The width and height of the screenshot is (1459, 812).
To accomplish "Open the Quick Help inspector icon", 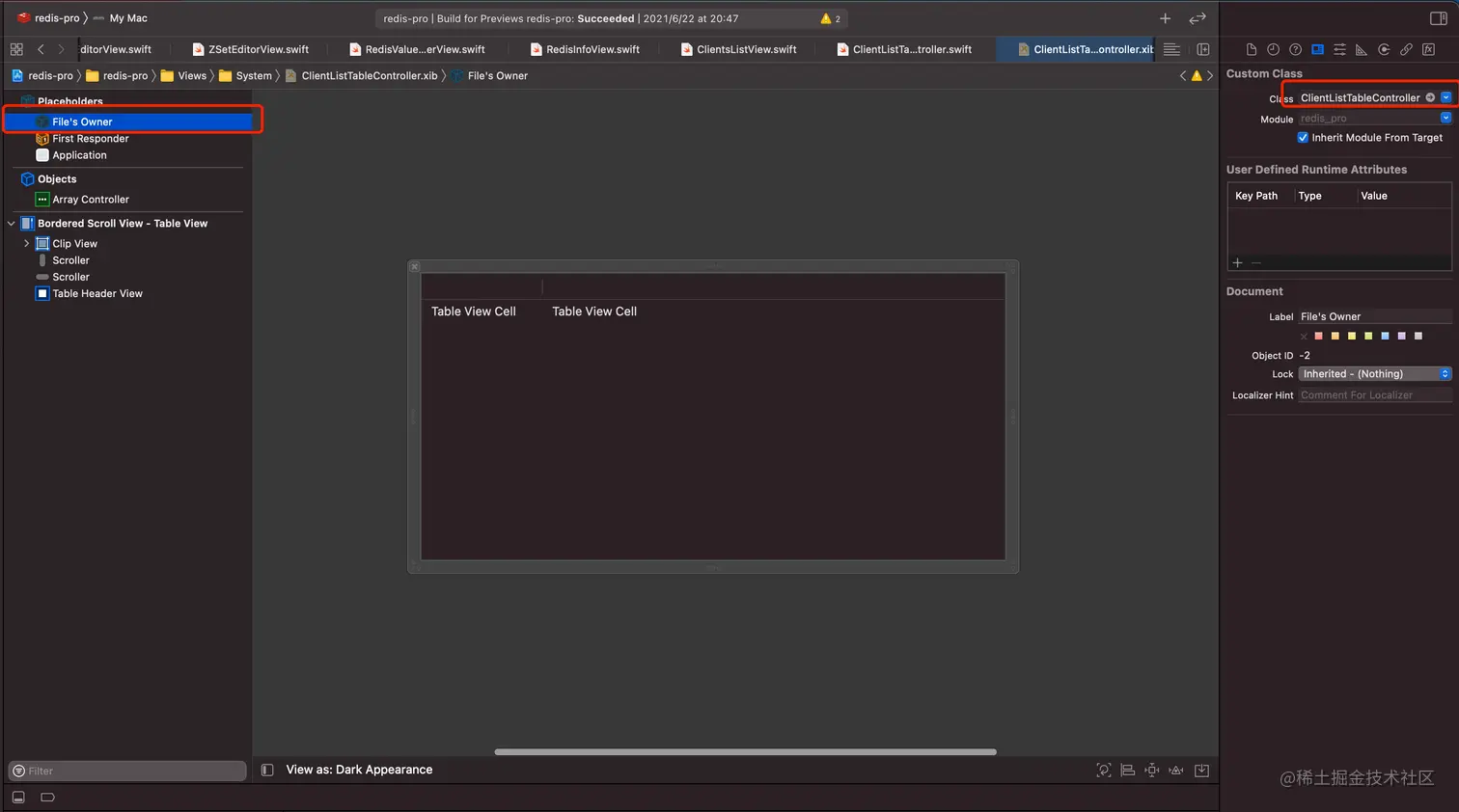I will (x=1295, y=49).
